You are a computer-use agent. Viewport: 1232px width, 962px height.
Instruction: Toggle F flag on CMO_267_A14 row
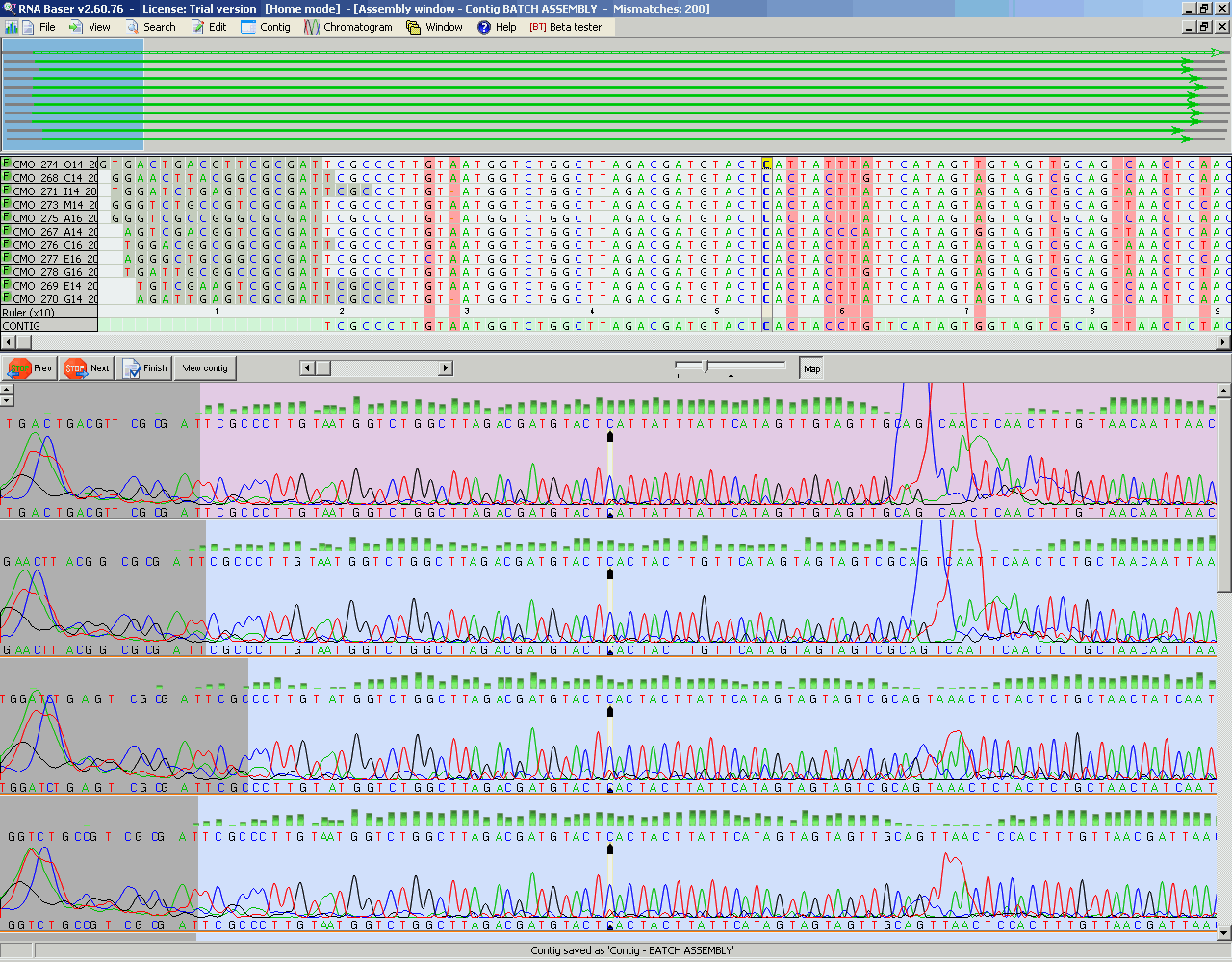[x=7, y=231]
